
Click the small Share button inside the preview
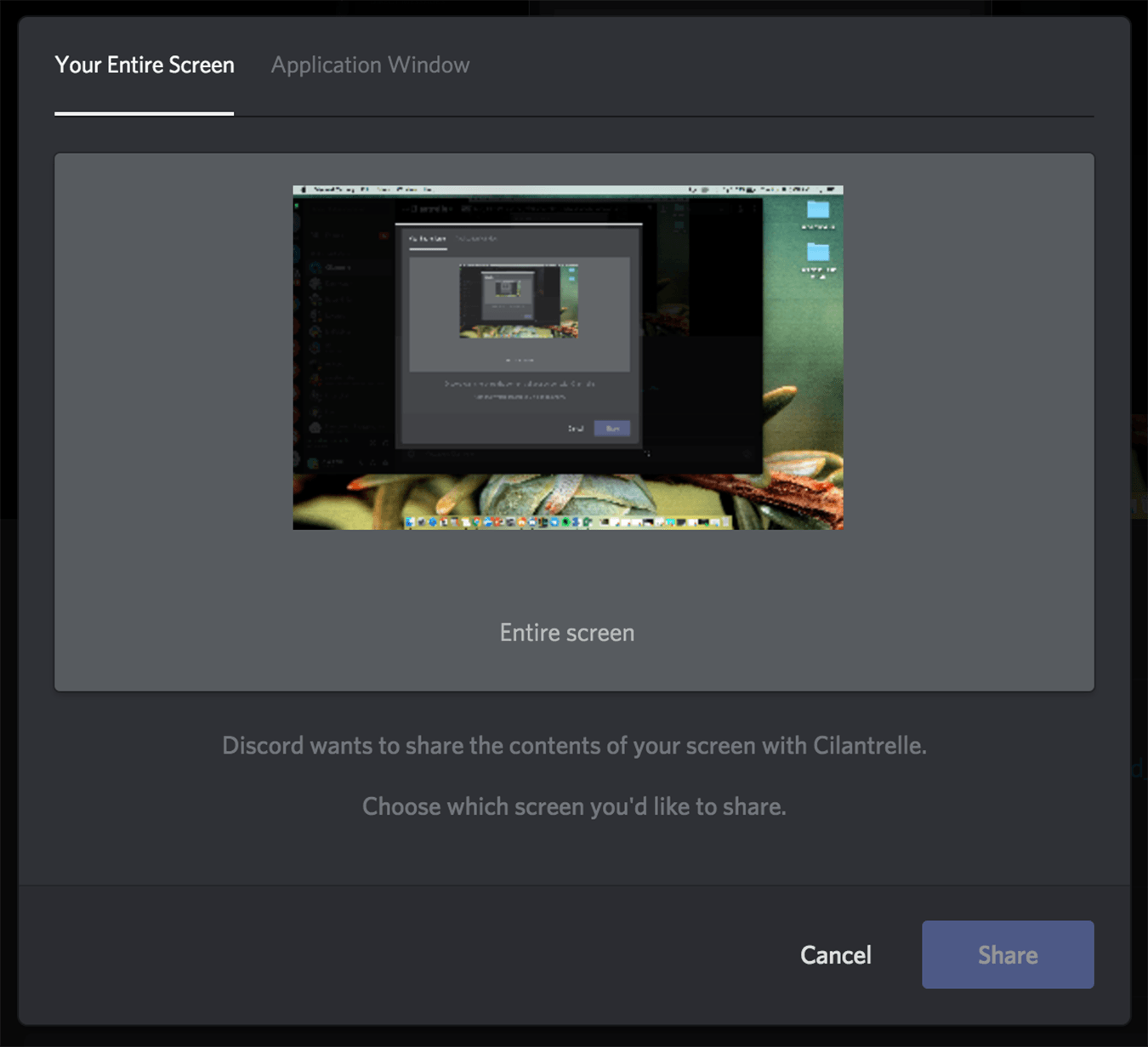point(612,428)
